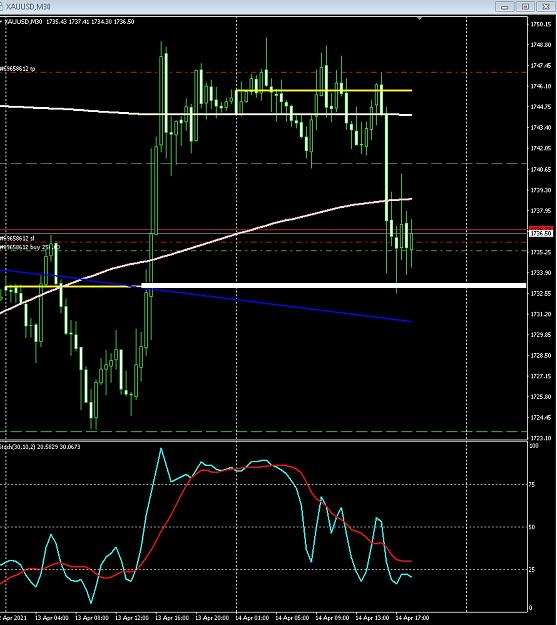557x625 pixels.
Task: Click the divider between chart and stochastic panel
Action: coord(263,440)
